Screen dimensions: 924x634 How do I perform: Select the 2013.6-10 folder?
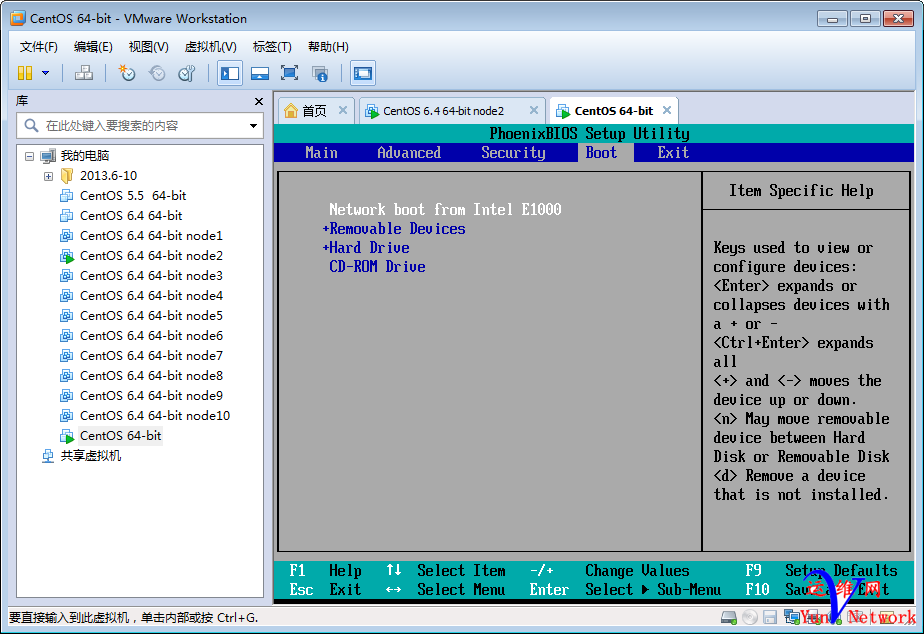108,176
